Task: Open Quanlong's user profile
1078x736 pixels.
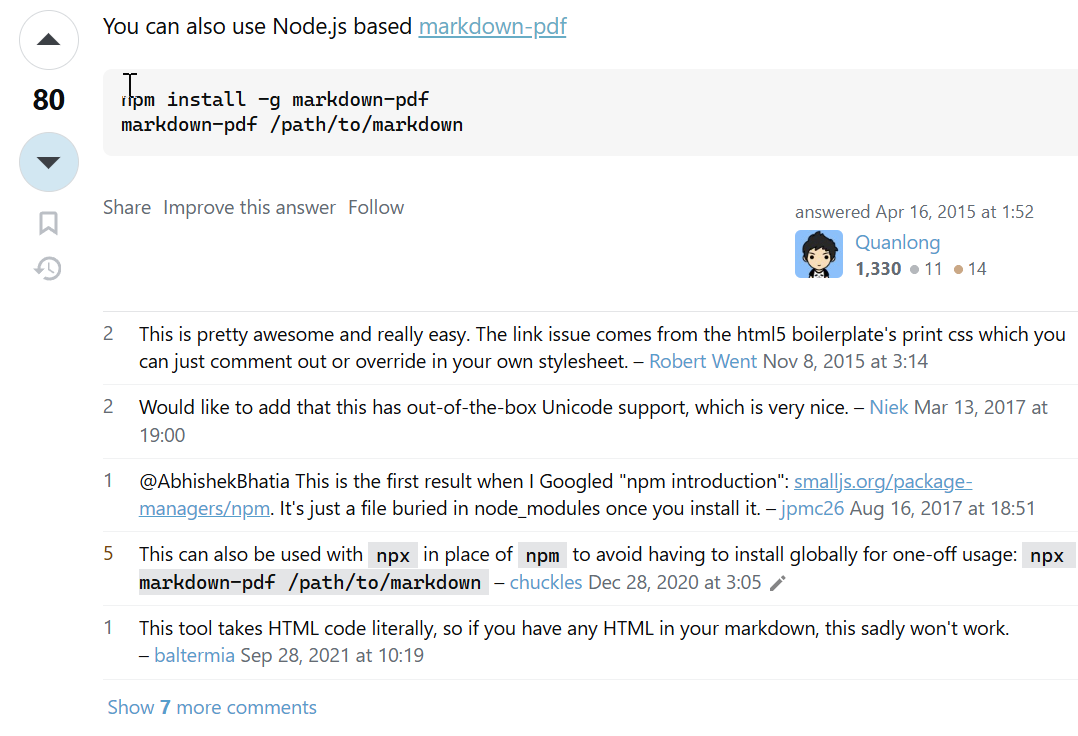Action: [x=897, y=242]
